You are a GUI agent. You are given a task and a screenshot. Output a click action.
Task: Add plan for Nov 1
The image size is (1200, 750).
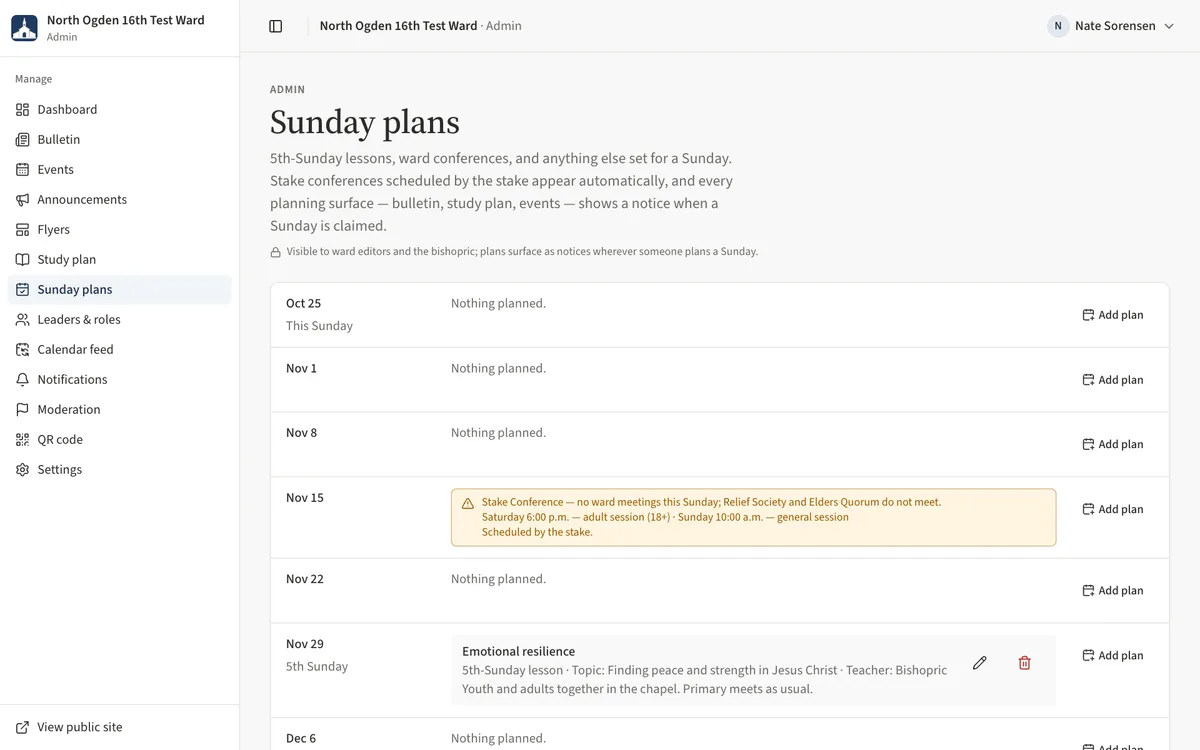coord(1113,380)
